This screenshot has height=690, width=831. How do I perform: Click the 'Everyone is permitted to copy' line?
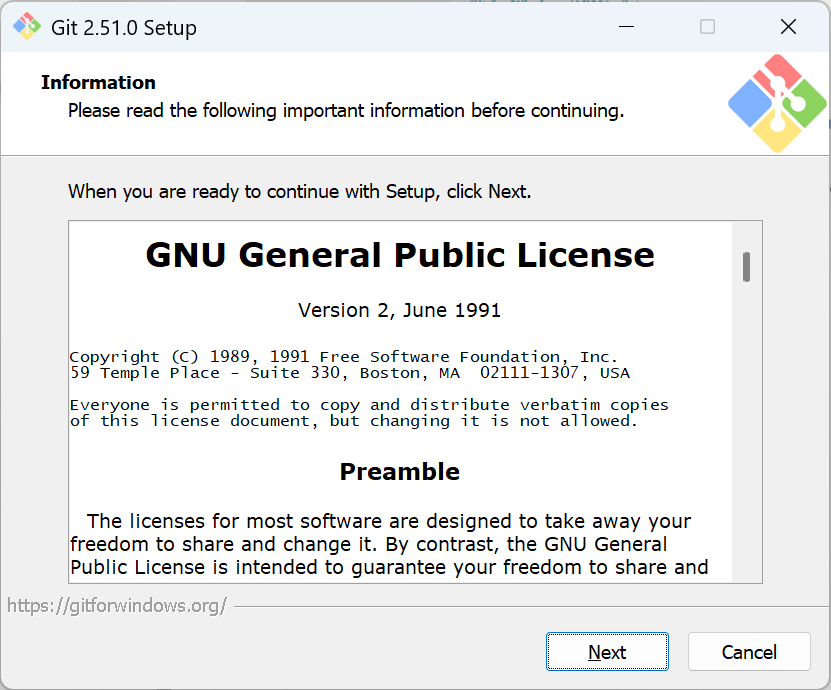(369, 405)
